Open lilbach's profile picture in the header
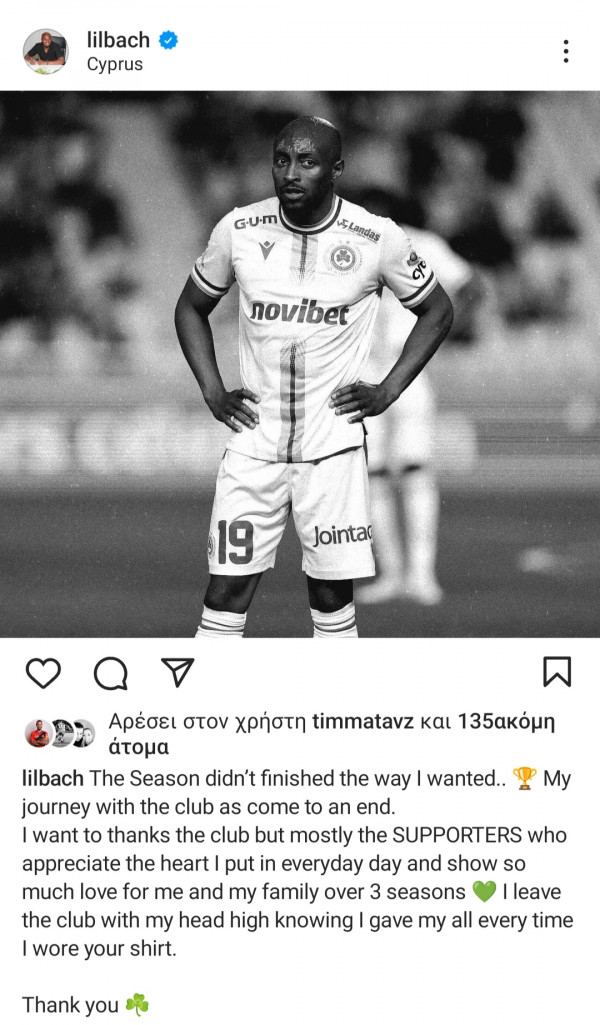 [46, 51]
